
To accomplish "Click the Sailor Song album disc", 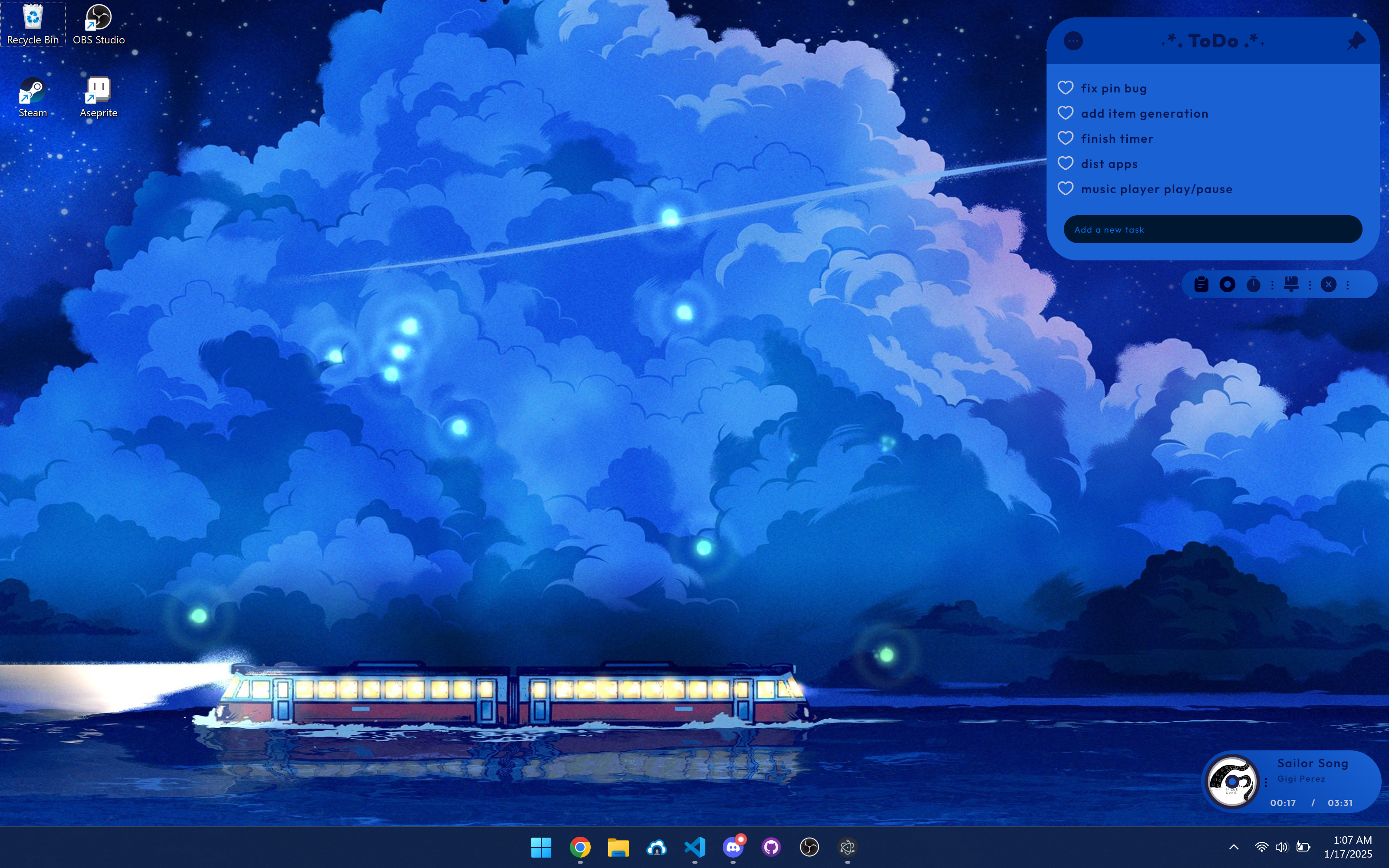I will pos(1232,781).
